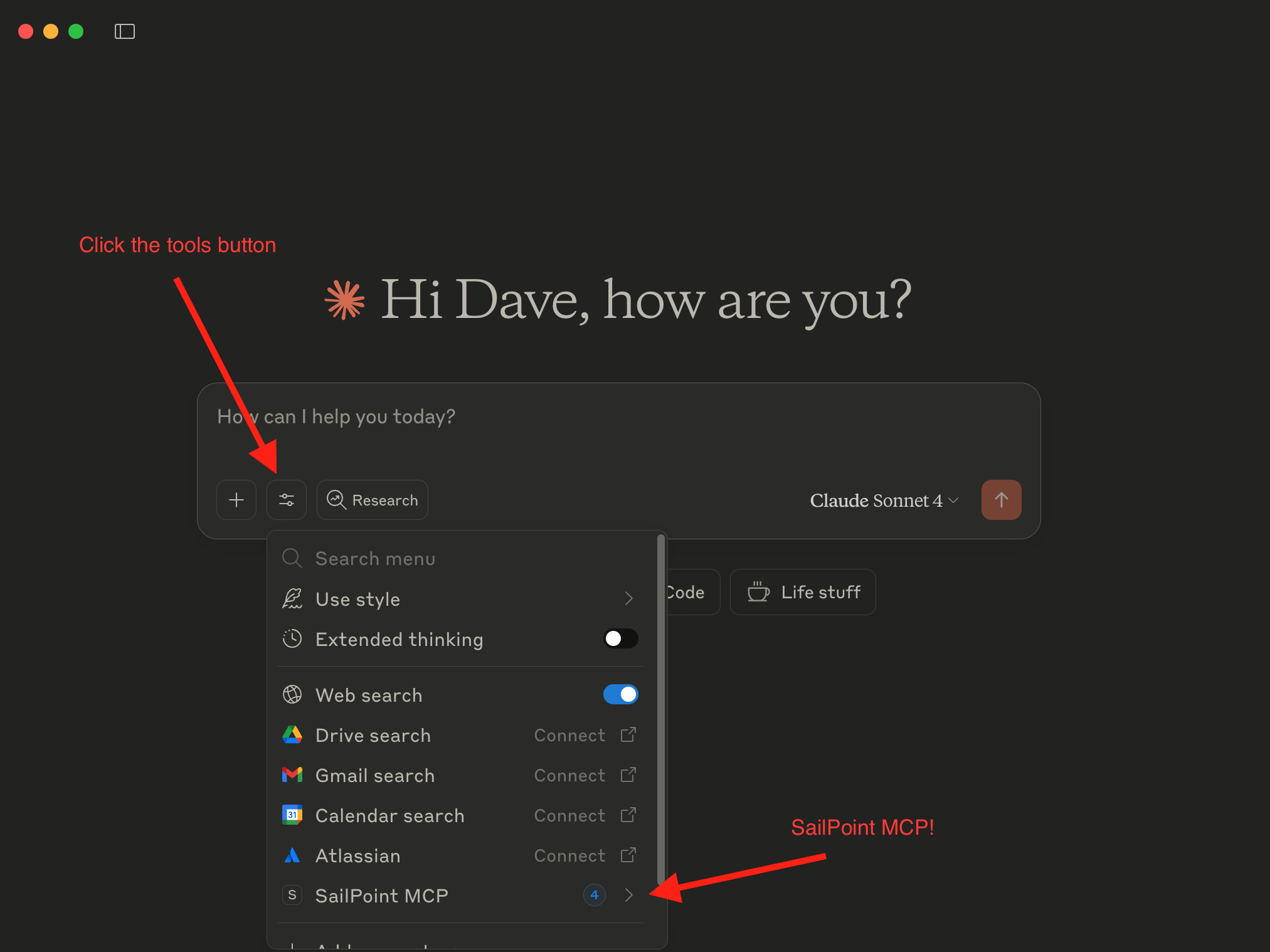This screenshot has width=1270, height=952.
Task: Click the Research button
Action: 373,500
